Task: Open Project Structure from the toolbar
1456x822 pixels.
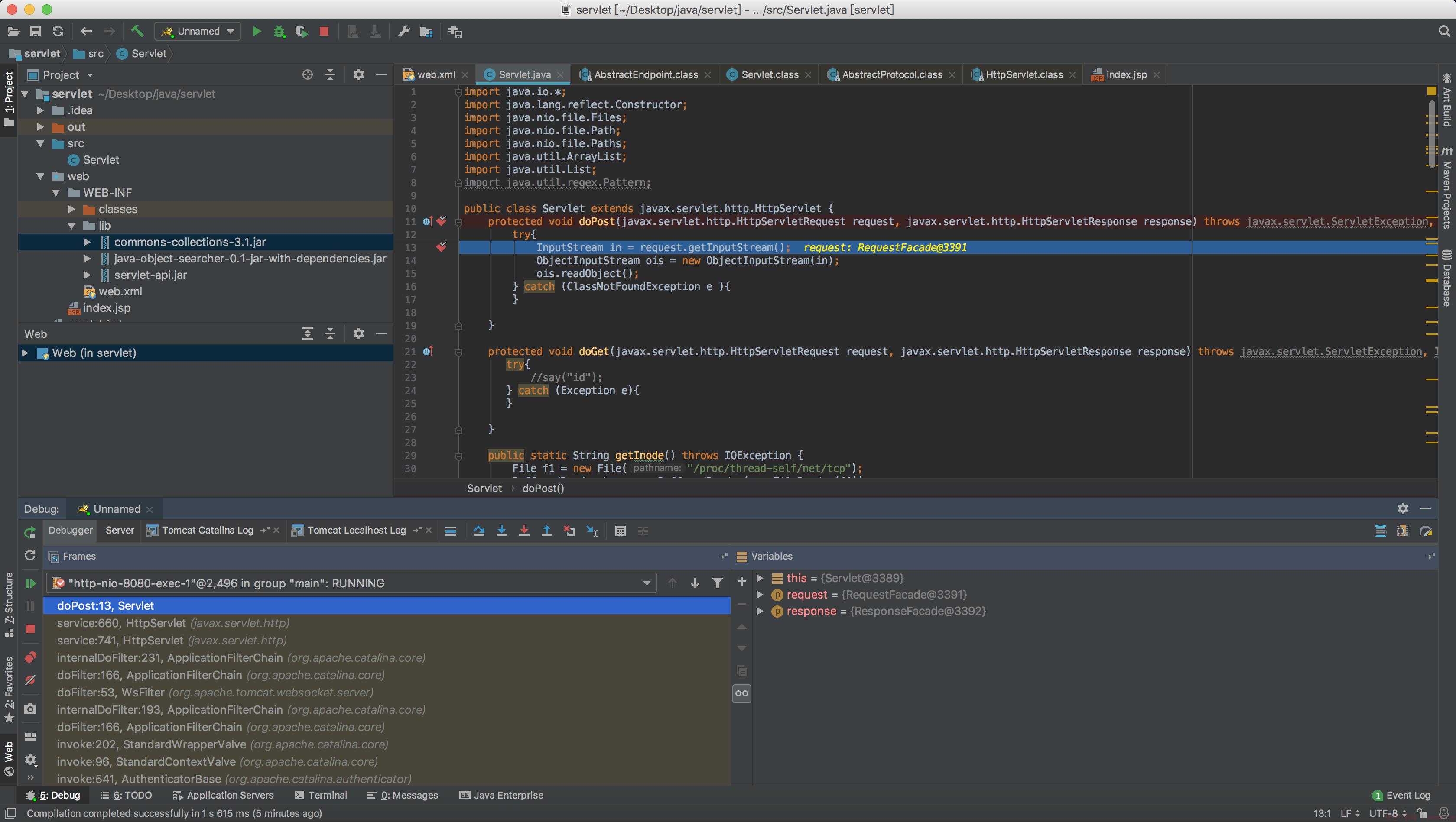Action: coord(426,32)
